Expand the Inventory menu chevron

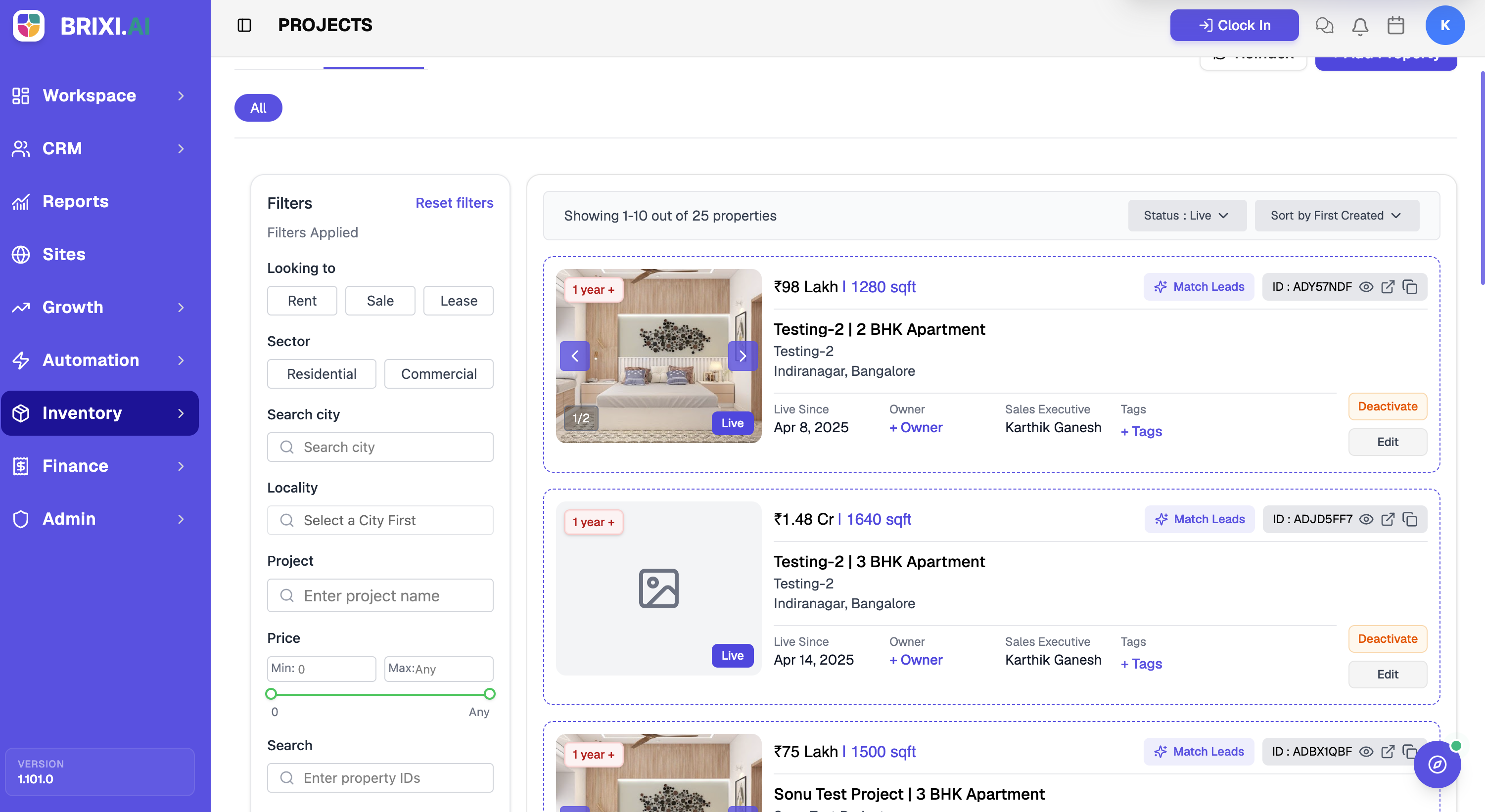[x=181, y=413]
